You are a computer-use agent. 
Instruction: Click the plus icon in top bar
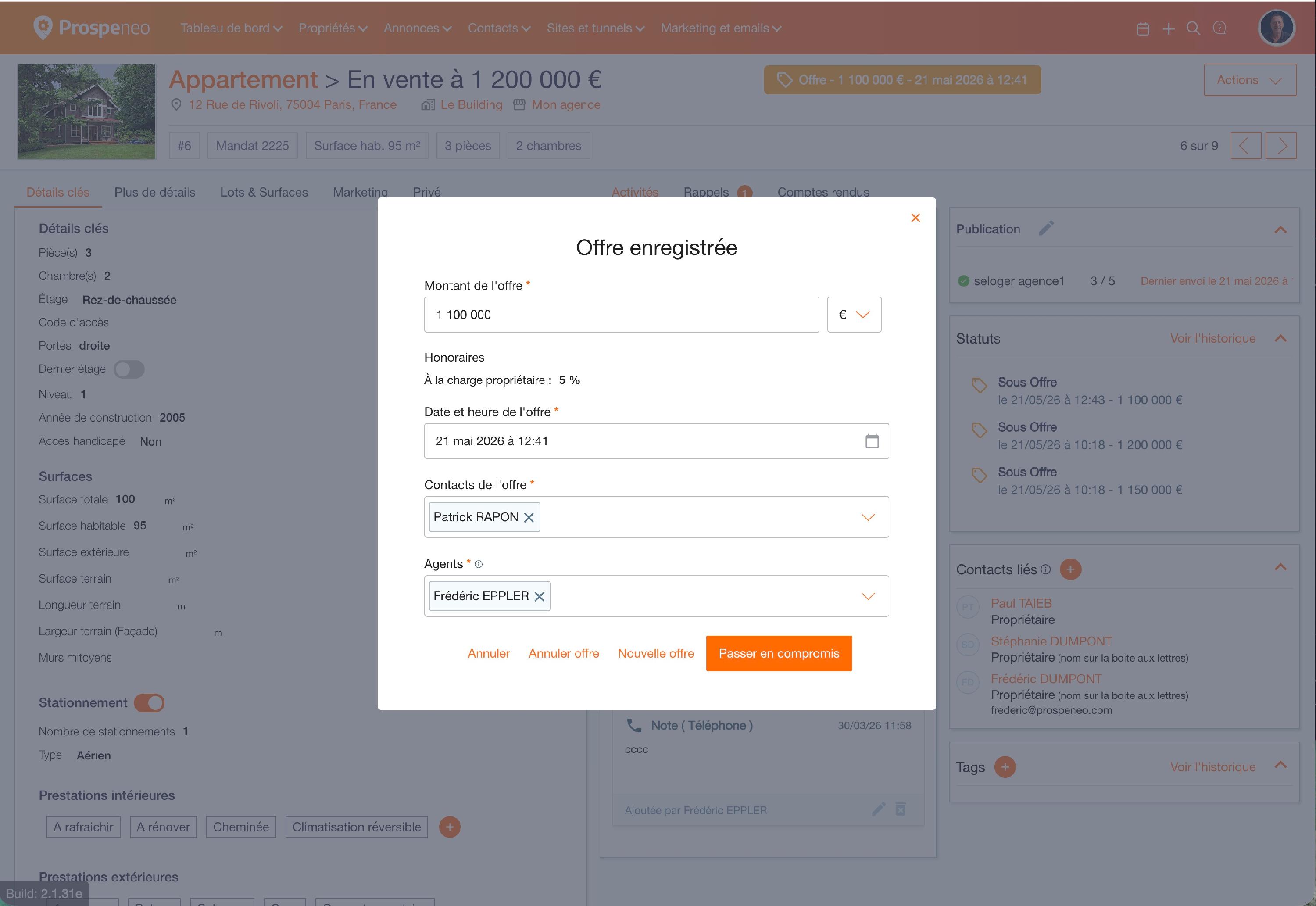[x=1169, y=29]
